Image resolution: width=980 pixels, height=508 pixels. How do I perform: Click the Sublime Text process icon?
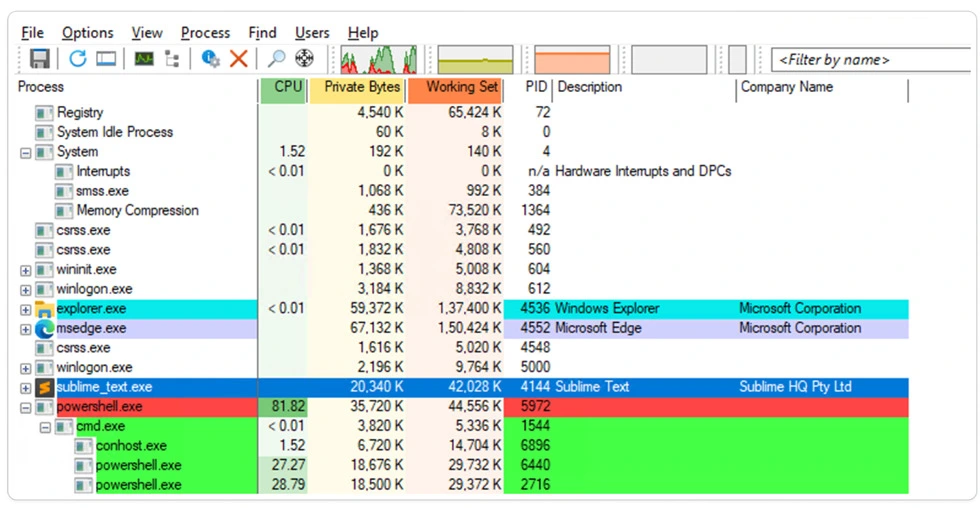coord(44,387)
